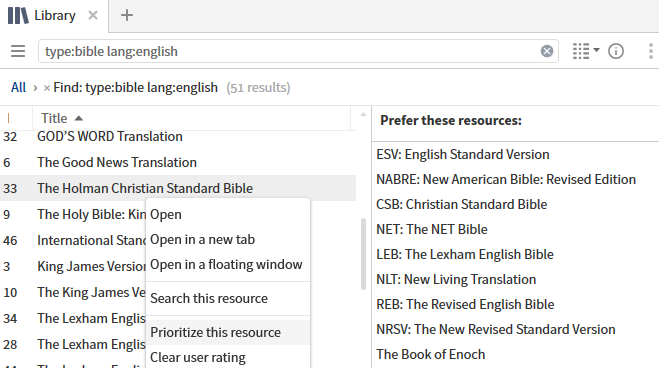659x368 pixels.
Task: Open the view mode dropdown
Action: [x=585, y=51]
